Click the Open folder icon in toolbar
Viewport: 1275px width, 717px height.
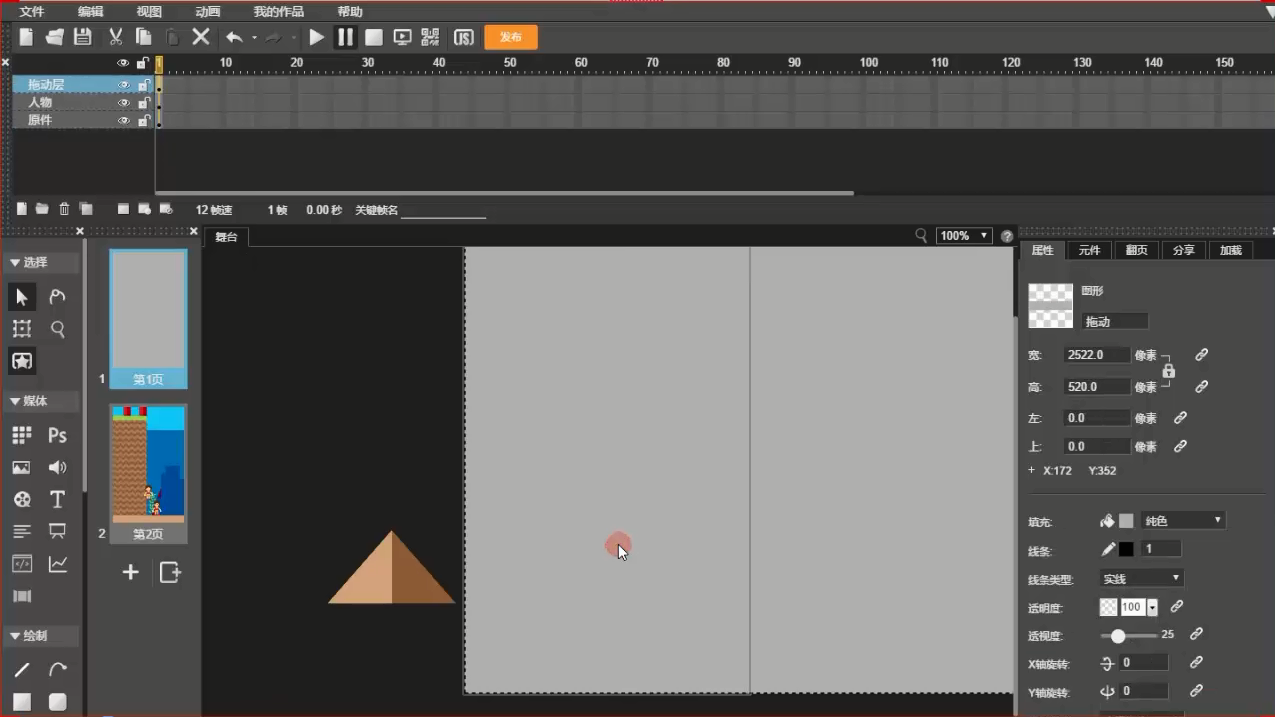click(55, 37)
